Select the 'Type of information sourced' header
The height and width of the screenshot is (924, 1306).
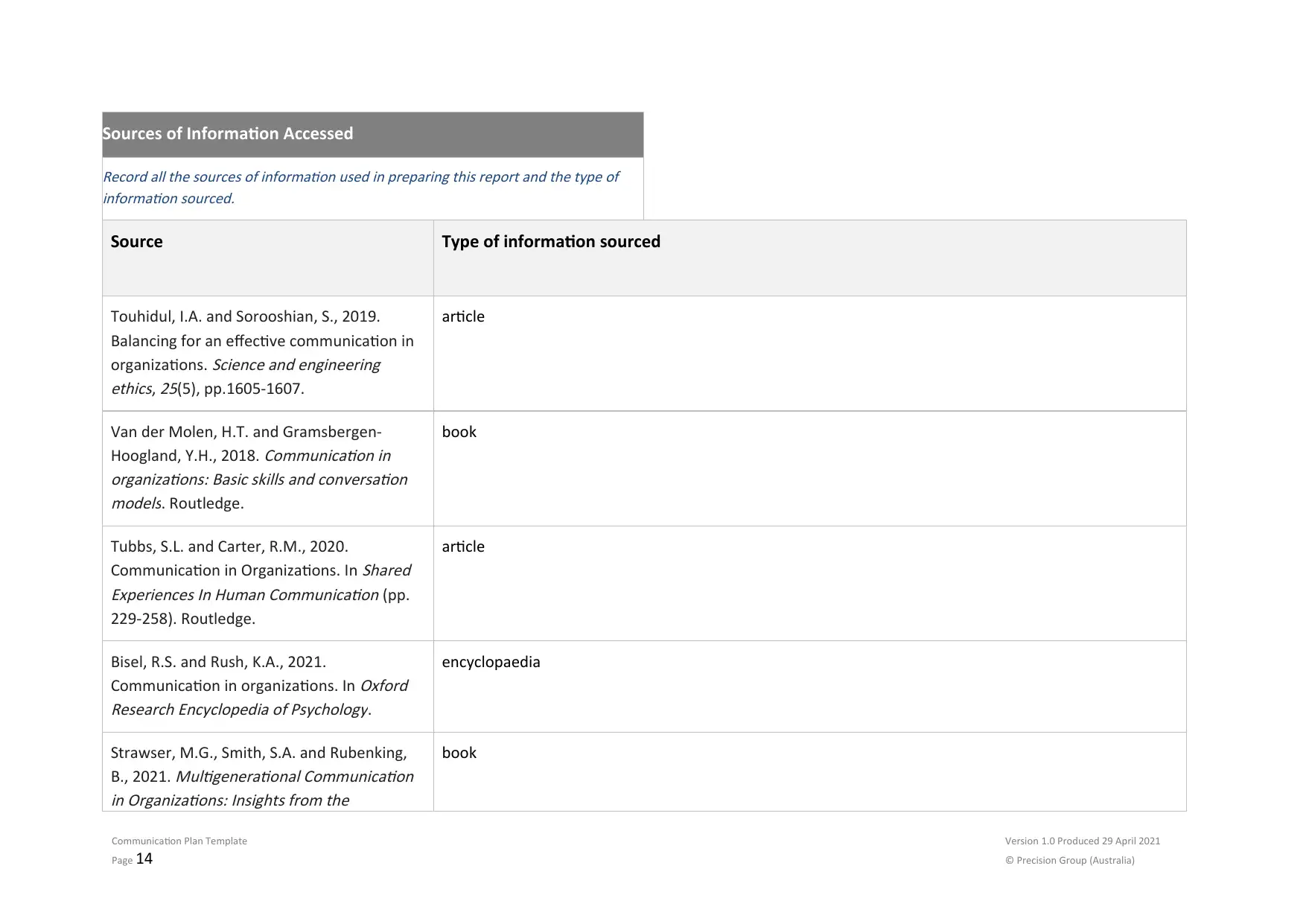[551, 242]
